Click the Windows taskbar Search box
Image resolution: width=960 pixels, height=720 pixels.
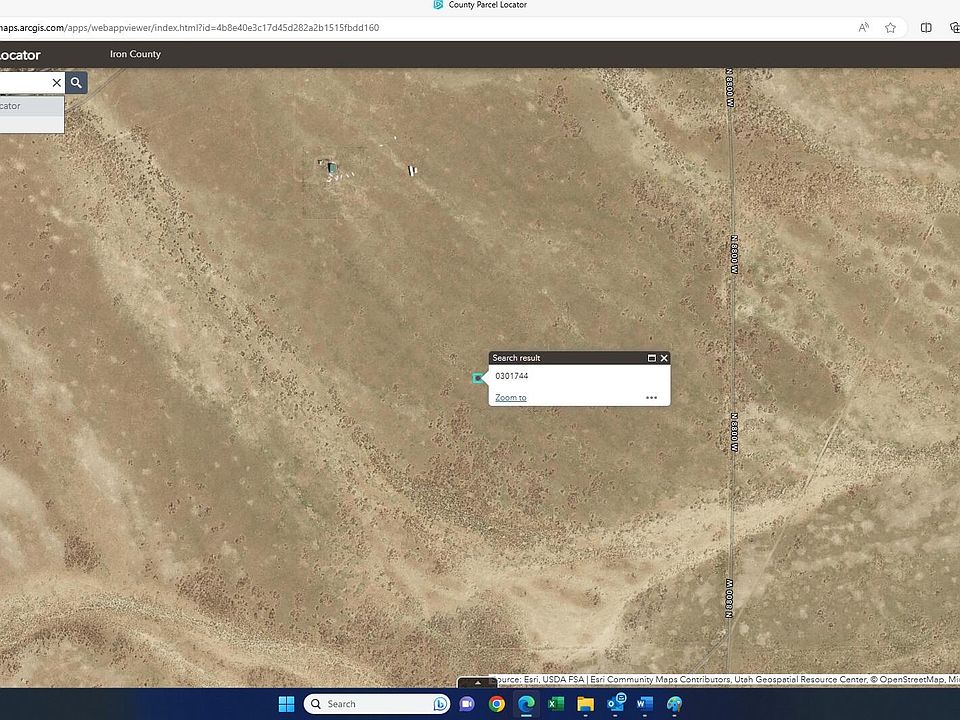tap(375, 704)
